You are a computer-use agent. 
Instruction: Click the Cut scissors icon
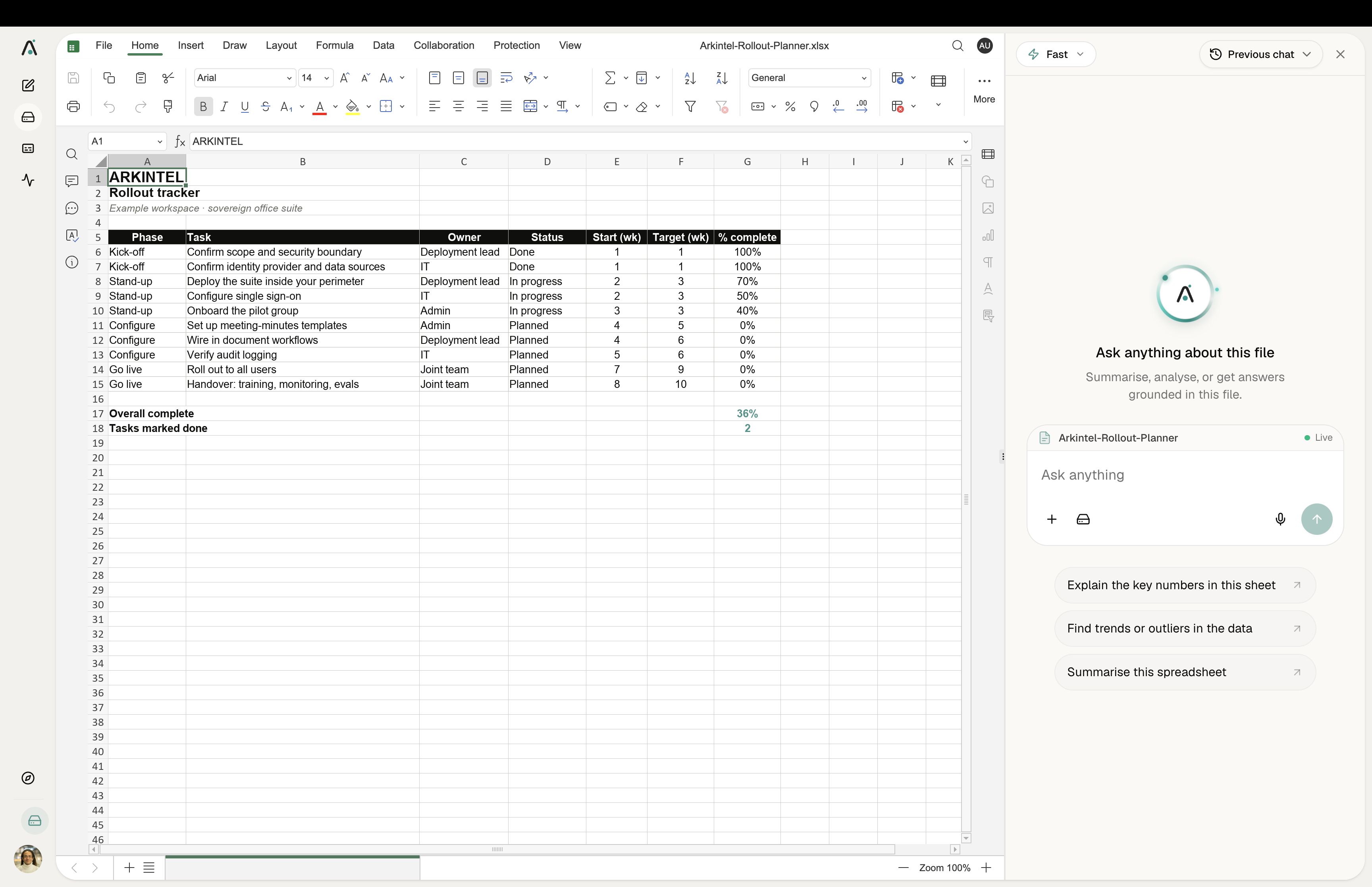point(168,78)
